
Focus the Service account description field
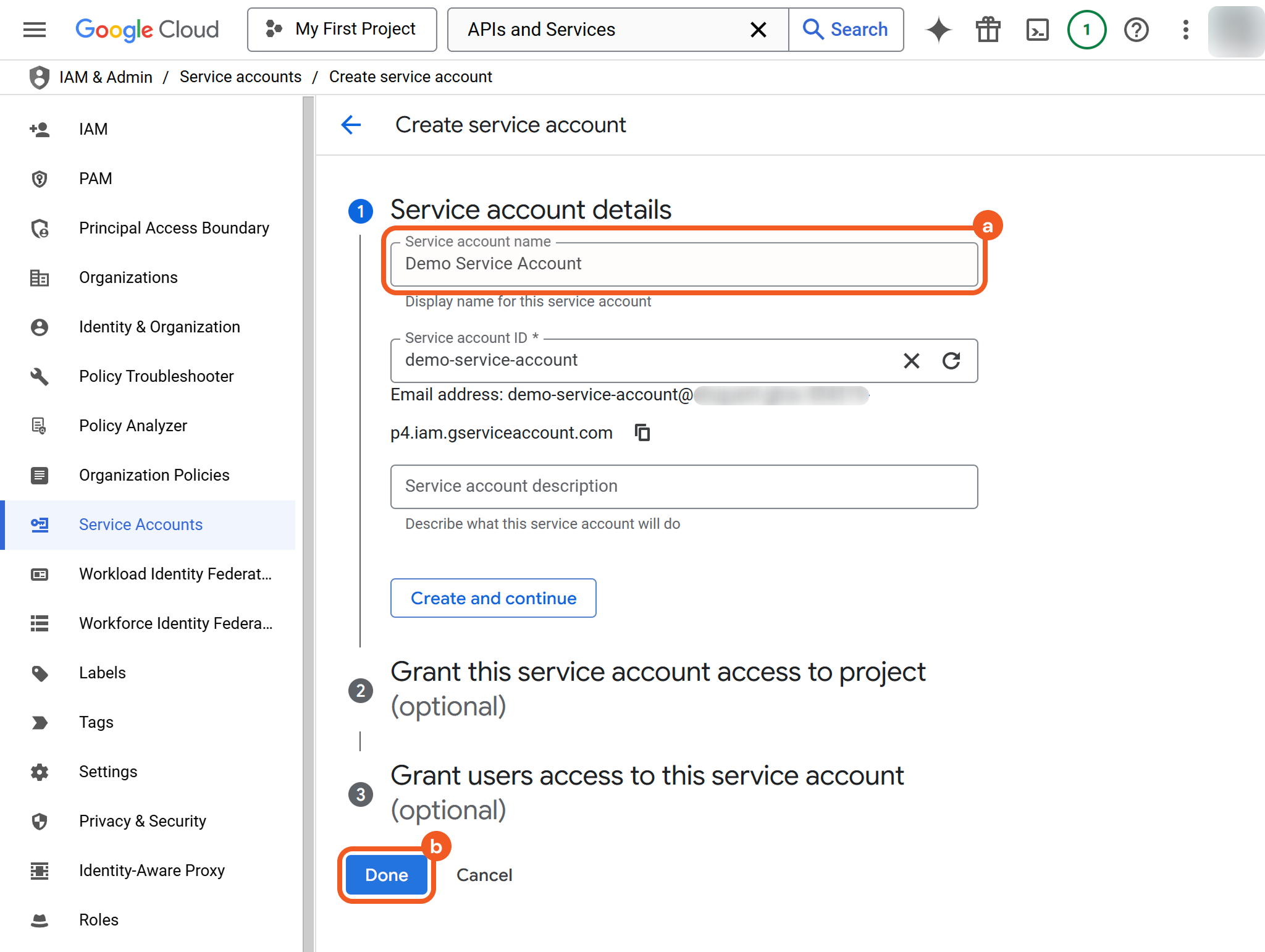pyautogui.click(x=684, y=486)
